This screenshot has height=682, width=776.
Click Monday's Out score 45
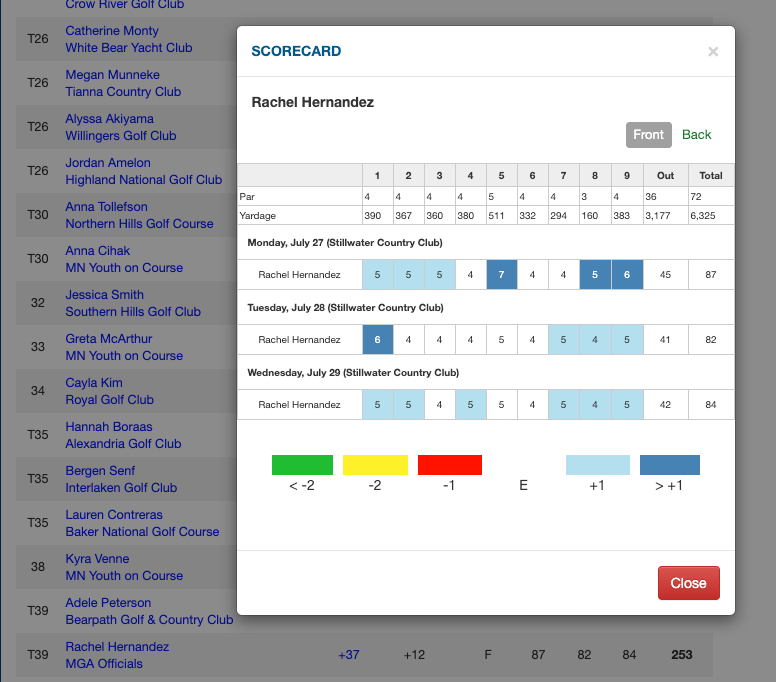click(x=665, y=275)
